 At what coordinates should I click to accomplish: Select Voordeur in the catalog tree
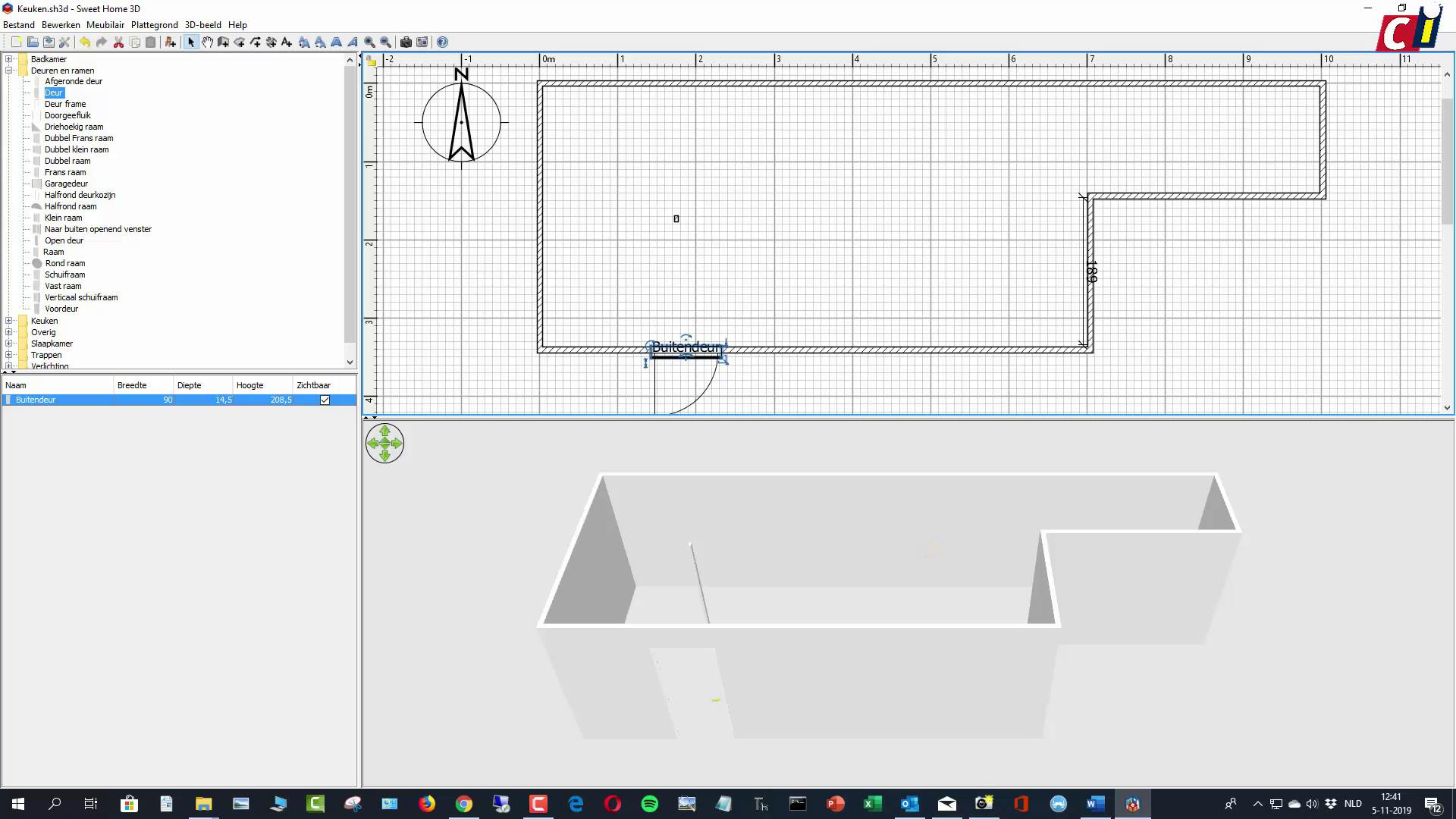[61, 309]
